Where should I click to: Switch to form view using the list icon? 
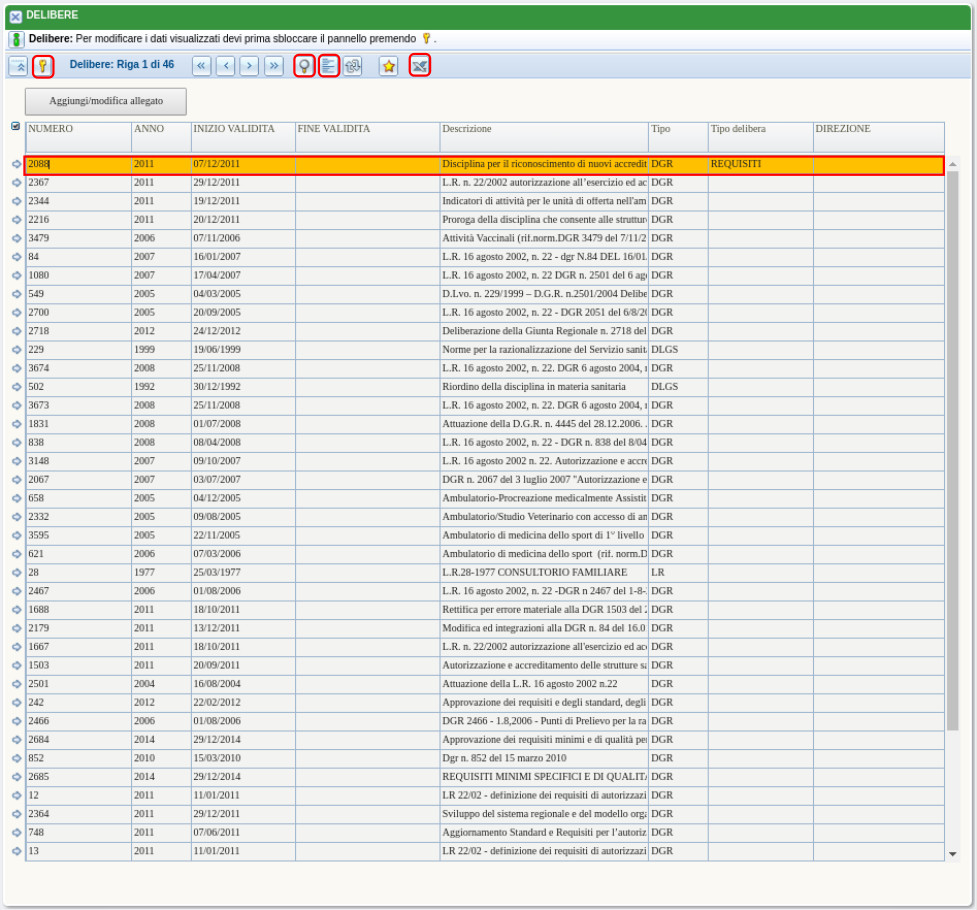click(329, 66)
